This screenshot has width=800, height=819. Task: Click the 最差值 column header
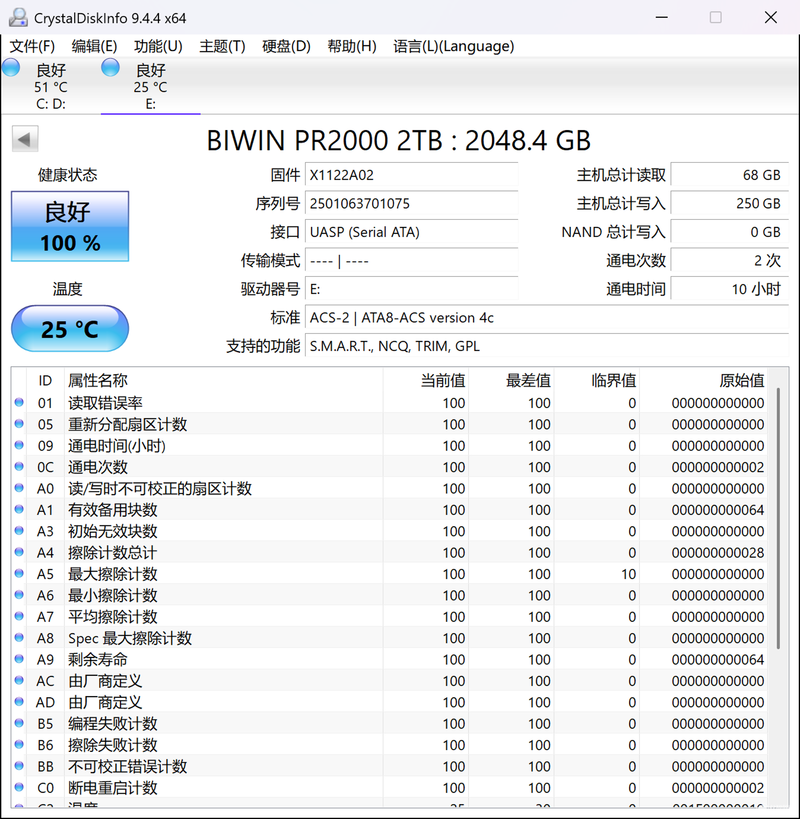(511, 380)
